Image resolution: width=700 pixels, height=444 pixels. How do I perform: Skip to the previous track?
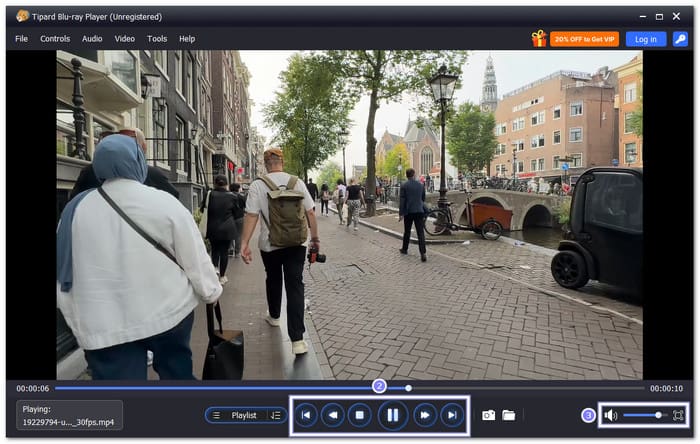click(306, 415)
